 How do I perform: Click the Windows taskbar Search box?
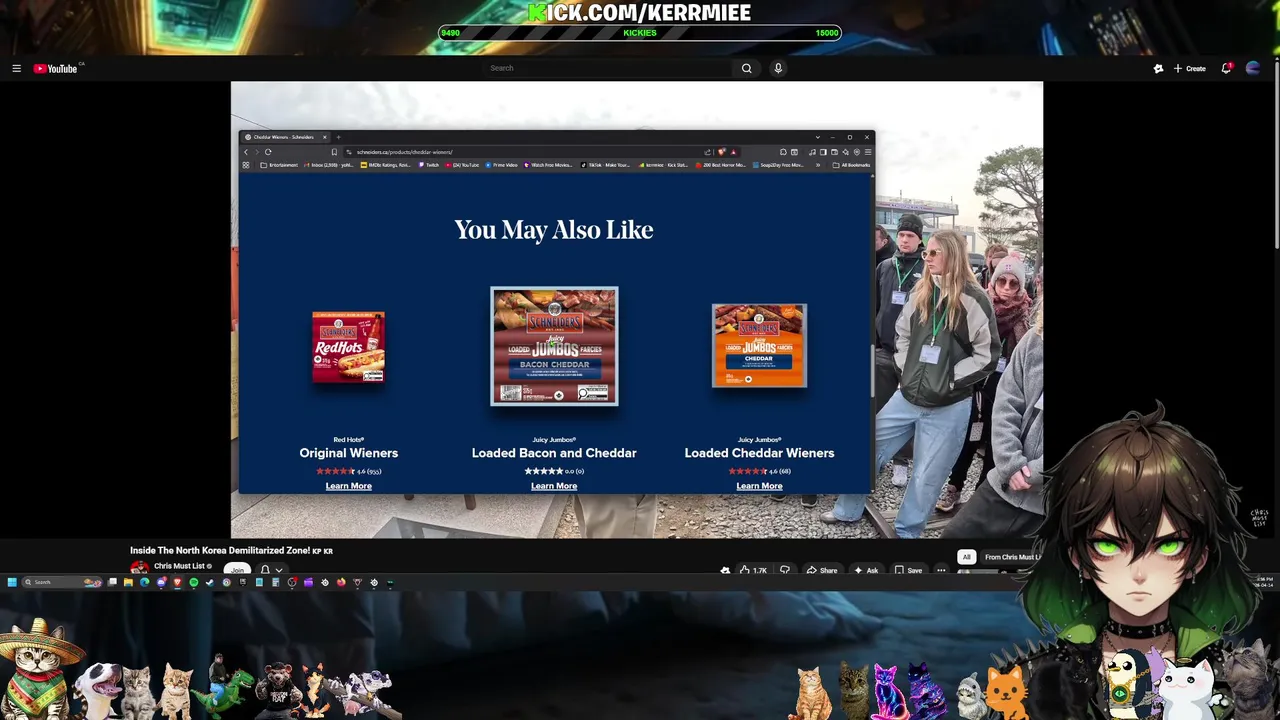(62, 582)
